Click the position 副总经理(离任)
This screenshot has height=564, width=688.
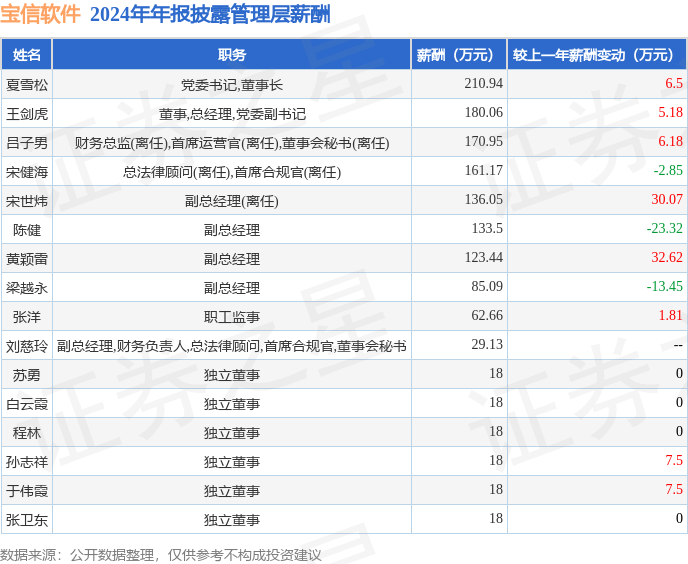[x=232, y=201]
